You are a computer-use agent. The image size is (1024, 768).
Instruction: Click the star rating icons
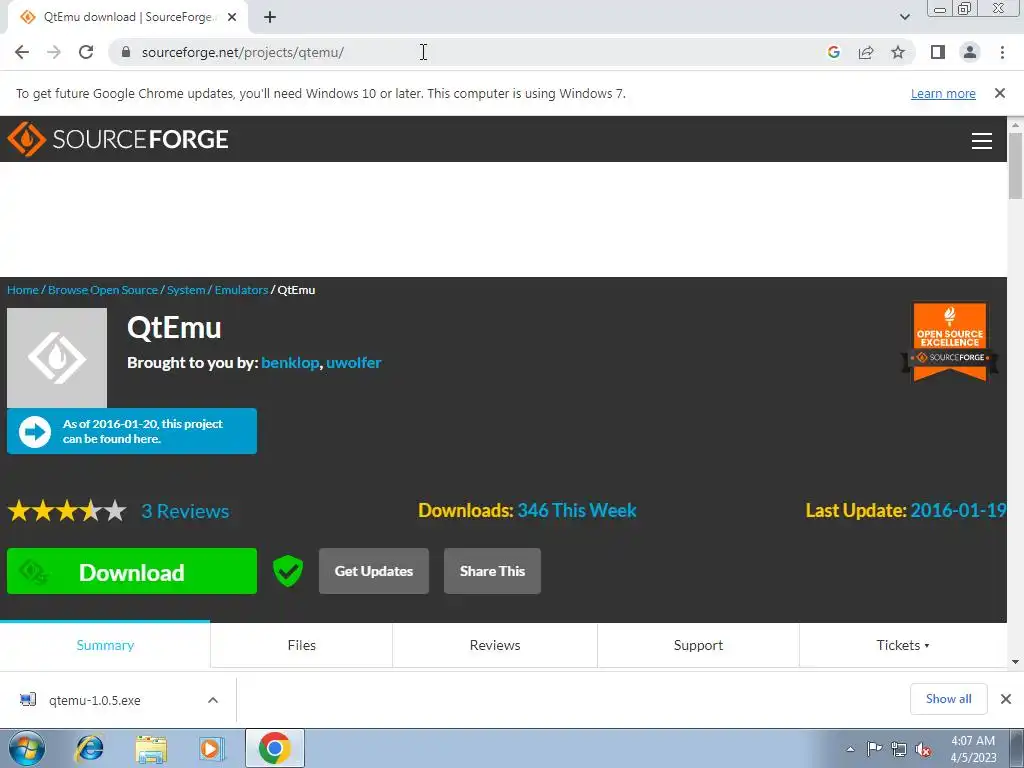(67, 511)
